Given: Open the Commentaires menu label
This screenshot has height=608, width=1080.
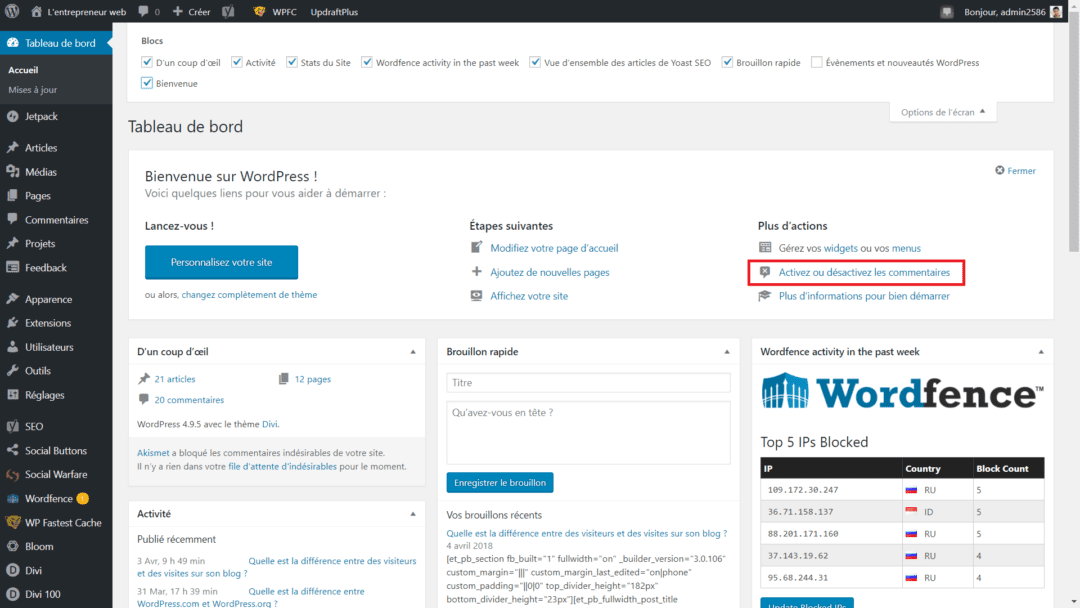Looking at the screenshot, I should click(56, 220).
